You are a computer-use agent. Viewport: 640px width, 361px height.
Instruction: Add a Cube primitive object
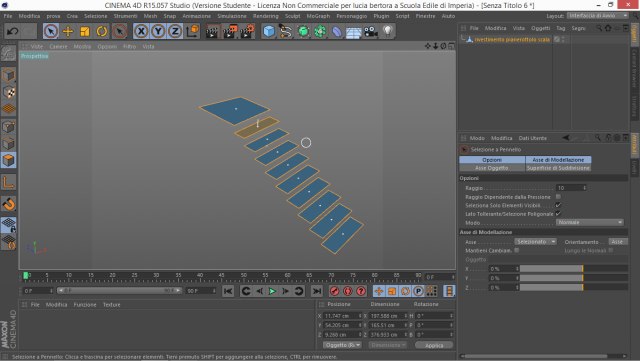click(269, 31)
